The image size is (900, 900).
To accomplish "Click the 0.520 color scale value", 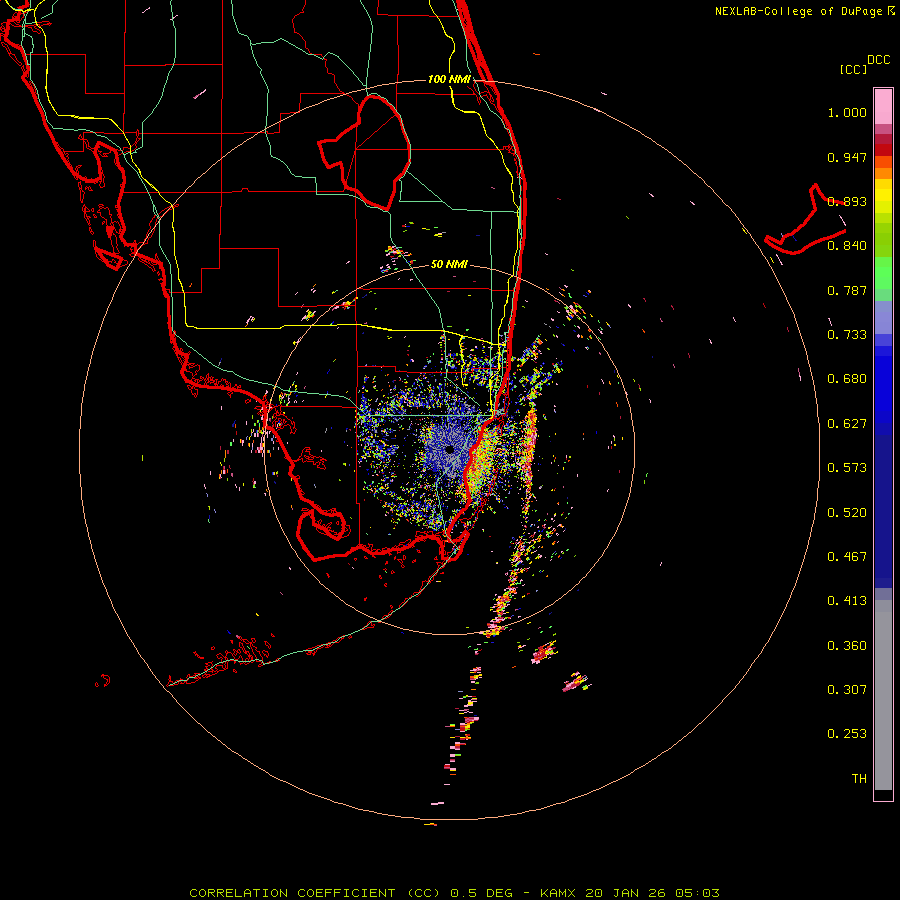I will click(x=847, y=513).
